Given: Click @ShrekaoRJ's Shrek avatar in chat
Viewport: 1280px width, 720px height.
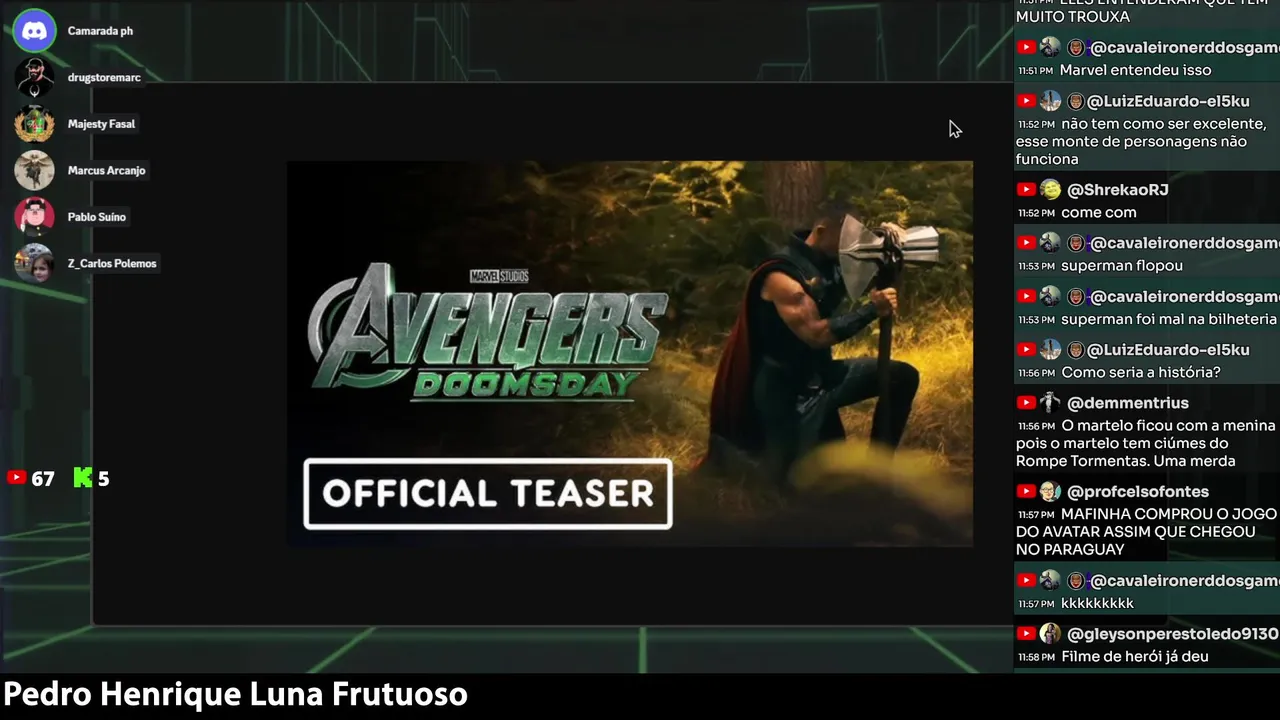Looking at the screenshot, I should [1050, 190].
